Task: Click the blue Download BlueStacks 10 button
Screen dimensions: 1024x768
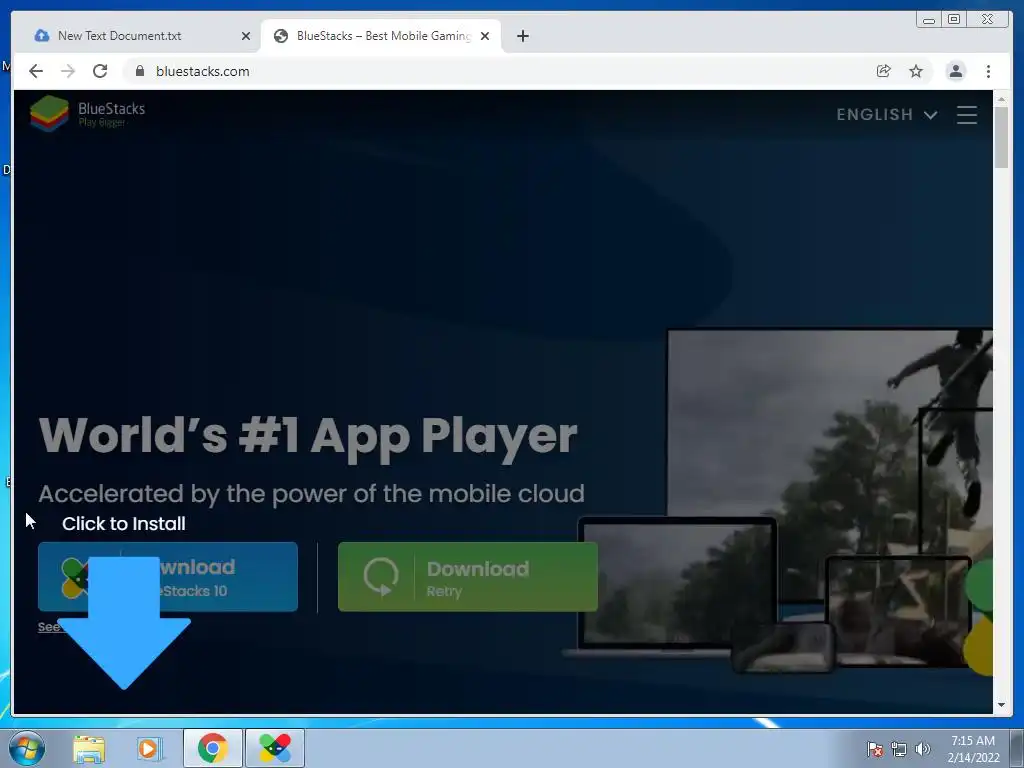Action: pyautogui.click(x=168, y=577)
